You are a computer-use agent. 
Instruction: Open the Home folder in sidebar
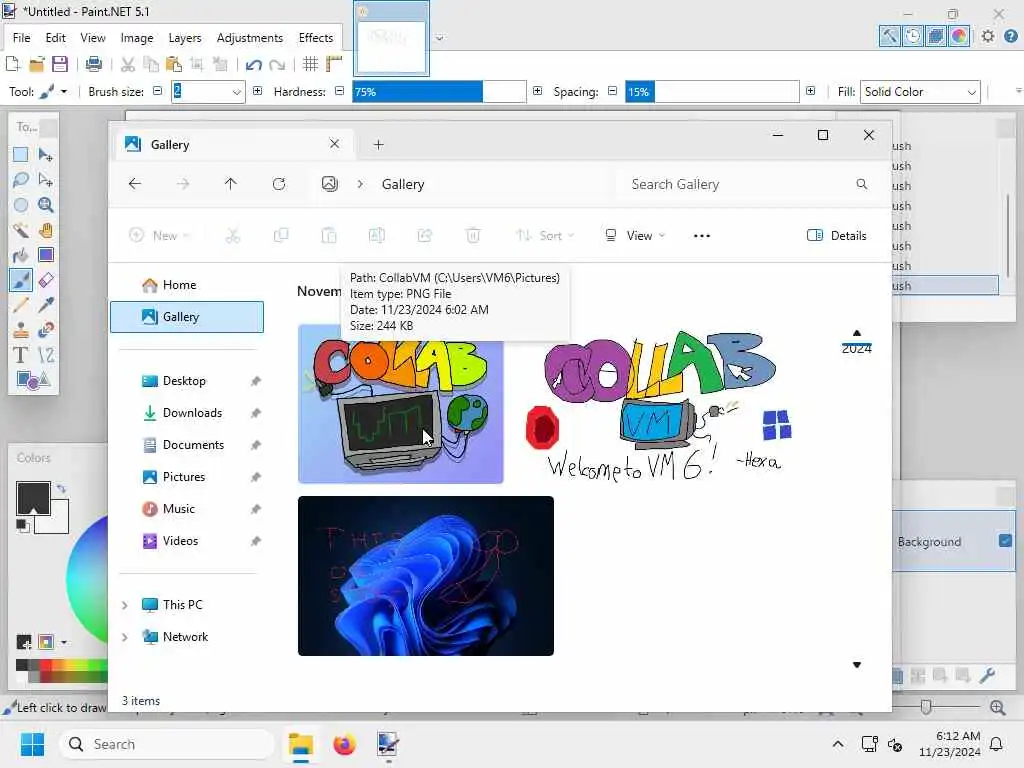(187, 285)
